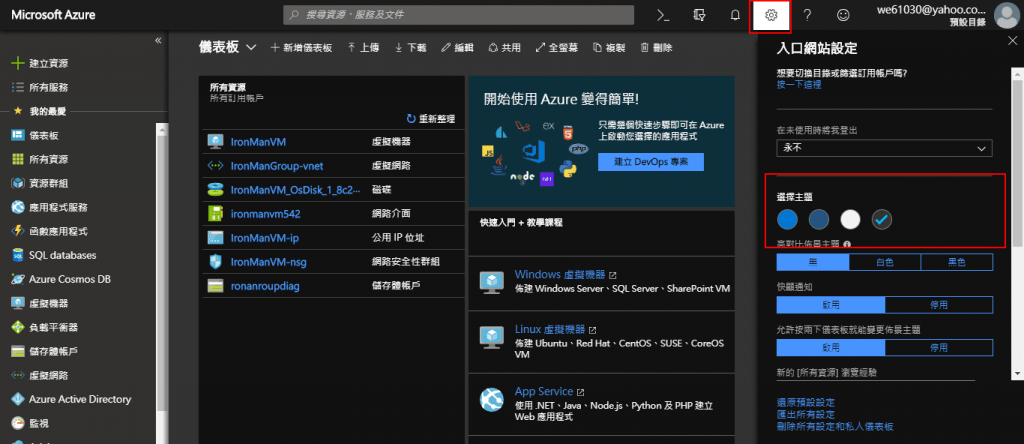
Task: Click 新增儀表板 in the toolbar
Action: click(x=301, y=48)
